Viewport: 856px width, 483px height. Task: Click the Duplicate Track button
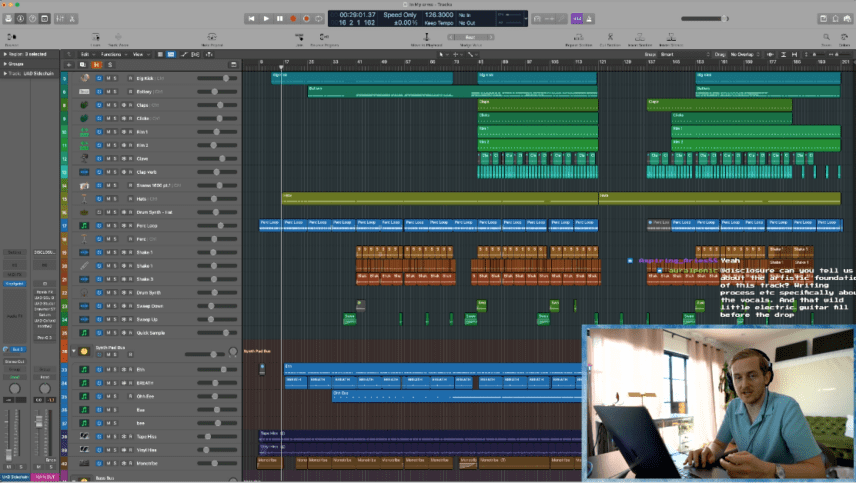tap(83, 65)
